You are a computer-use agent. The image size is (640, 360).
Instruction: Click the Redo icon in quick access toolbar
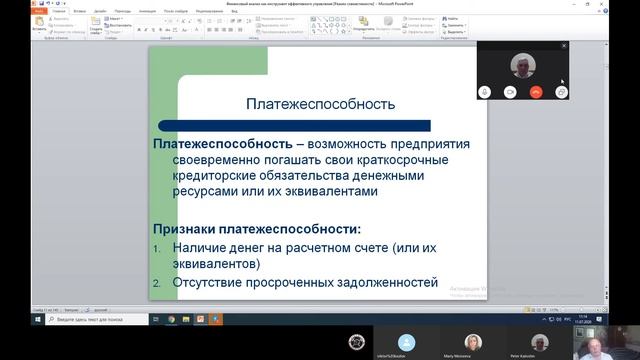click(x=58, y=3)
